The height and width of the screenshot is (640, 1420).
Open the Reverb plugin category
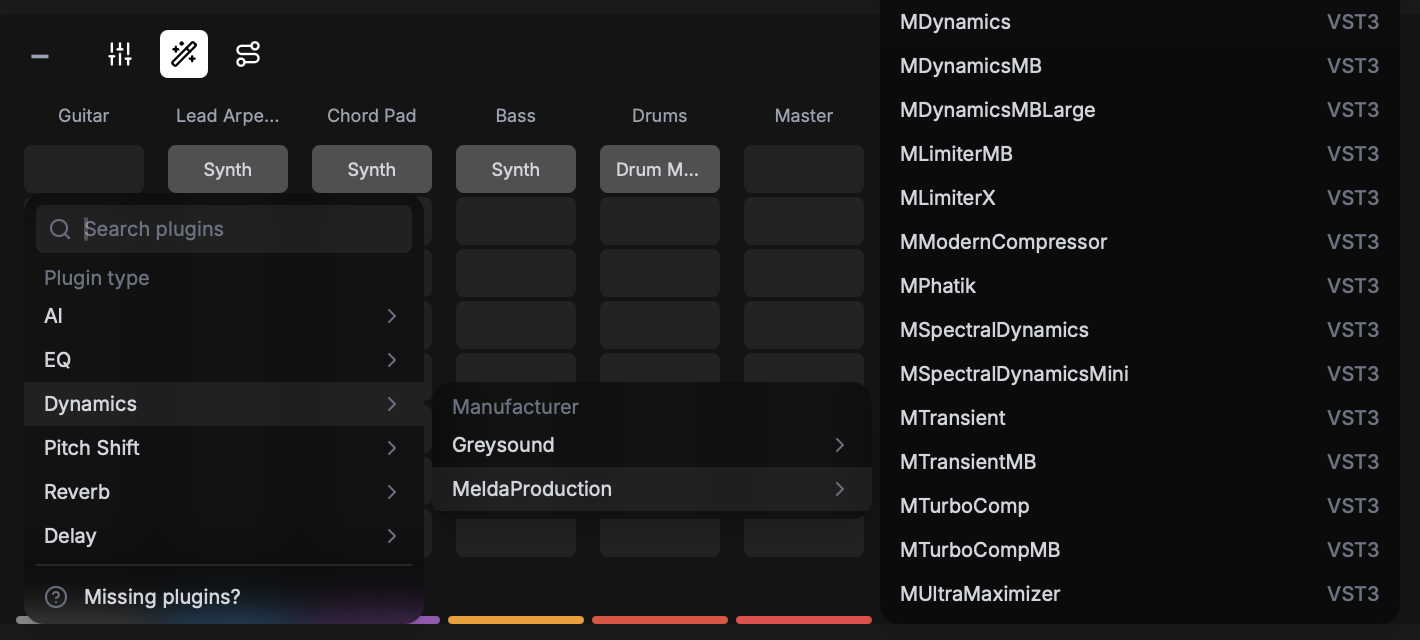coord(224,492)
